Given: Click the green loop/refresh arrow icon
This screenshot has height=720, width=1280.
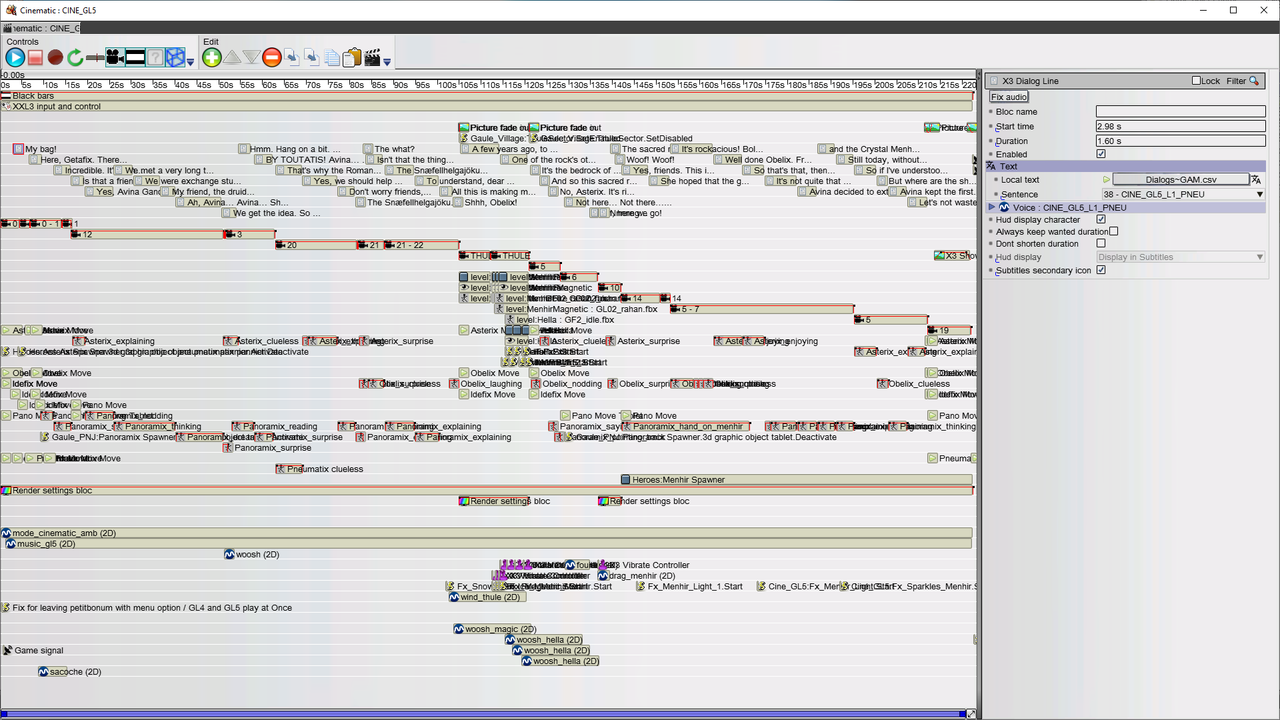Looking at the screenshot, I should coord(75,58).
